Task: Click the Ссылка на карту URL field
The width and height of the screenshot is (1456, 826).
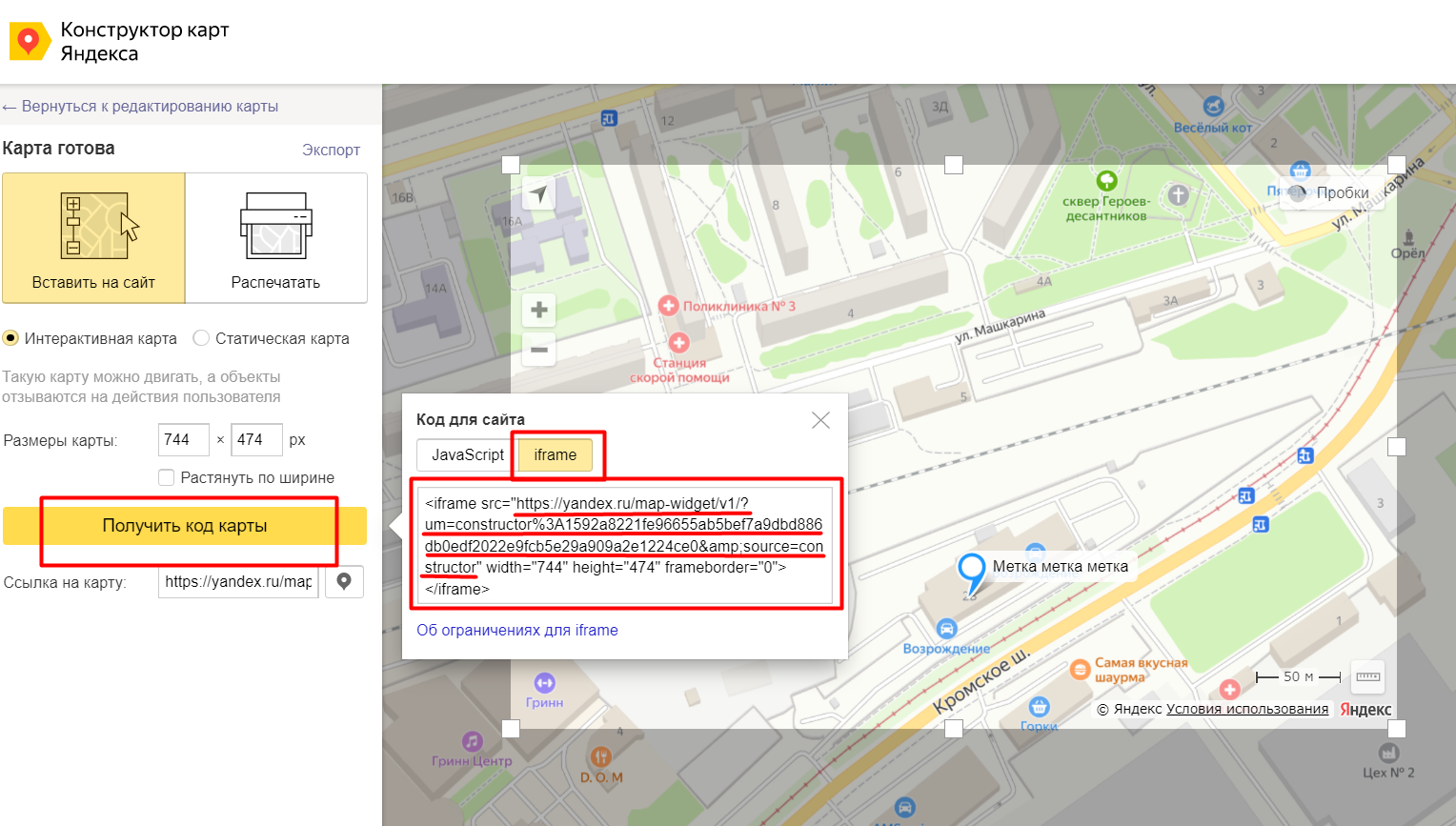Action: (238, 581)
